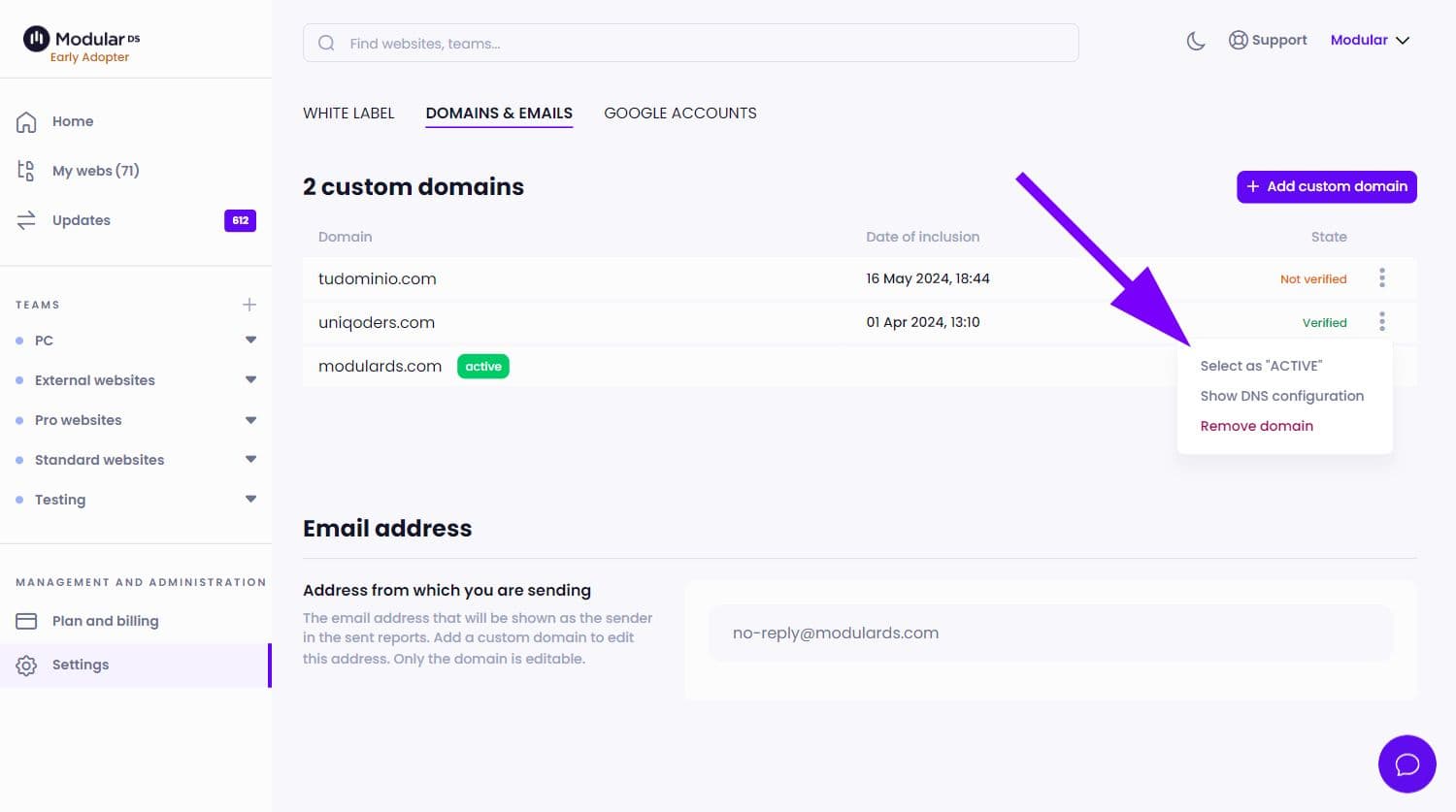Open My webs (71) section

pyautogui.click(x=95, y=171)
